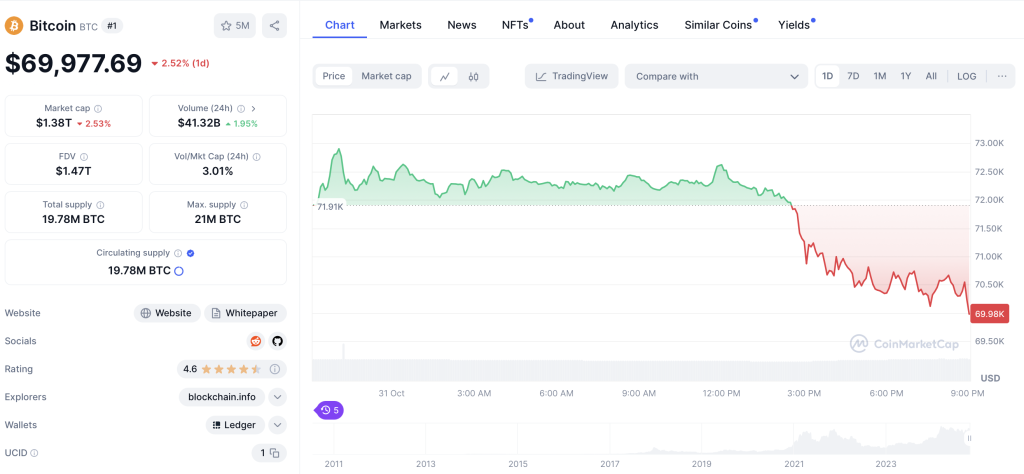The height and width of the screenshot is (474, 1024).
Task: Open FDV info tooltip icon
Action: coord(84,157)
